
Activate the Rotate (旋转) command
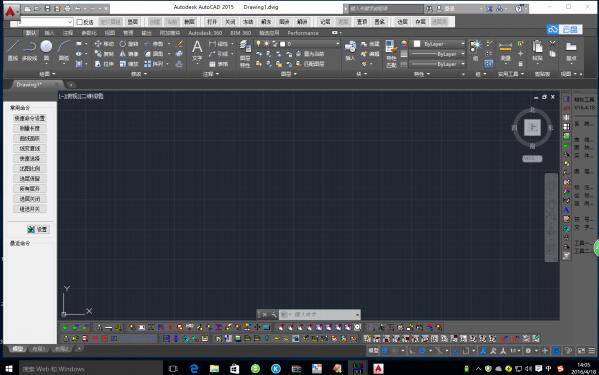pos(129,44)
